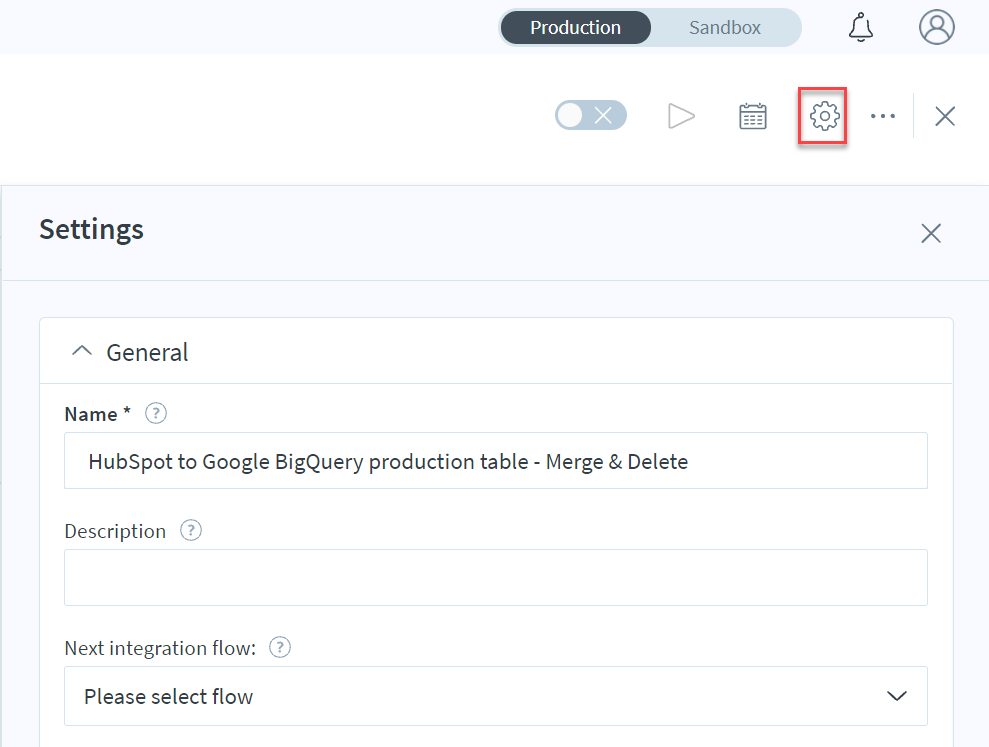Switch to Production environment

pos(575,28)
